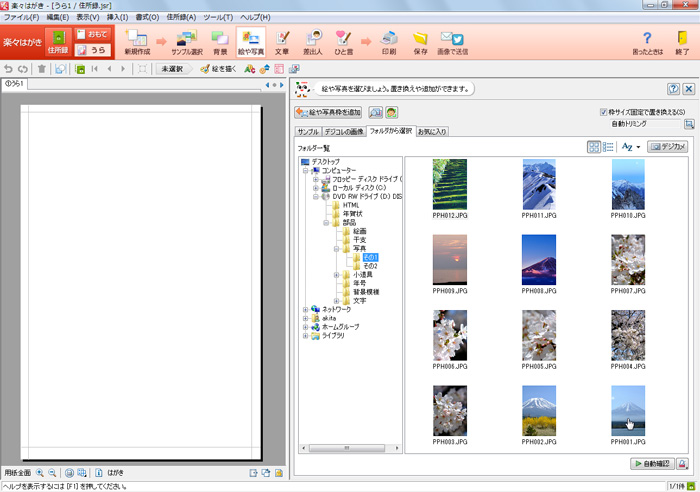Click the 差出人 sender icon
Image resolution: width=700 pixels, height=492 pixels.
pyautogui.click(x=313, y=42)
